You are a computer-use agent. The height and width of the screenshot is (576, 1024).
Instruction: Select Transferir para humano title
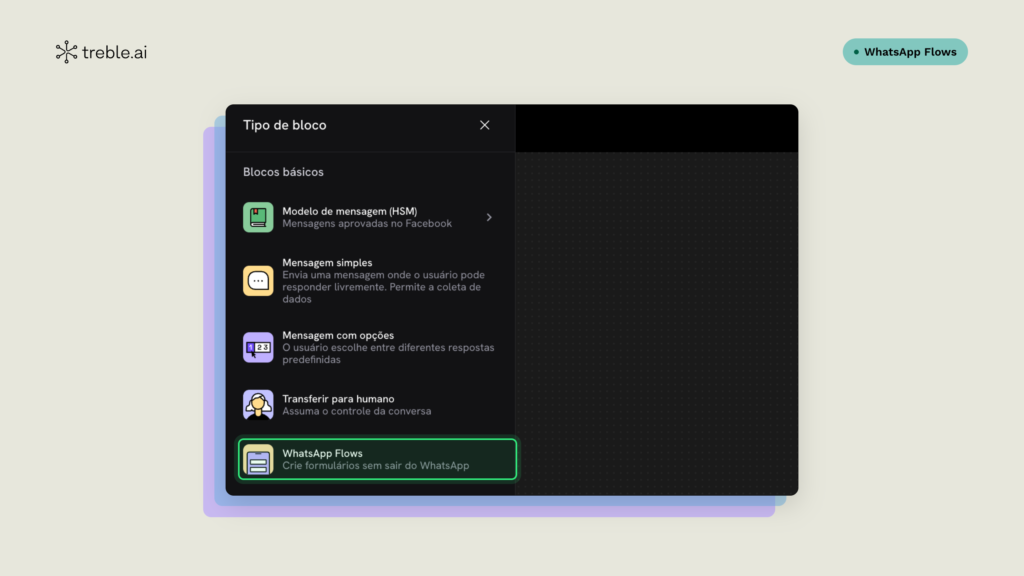point(338,399)
